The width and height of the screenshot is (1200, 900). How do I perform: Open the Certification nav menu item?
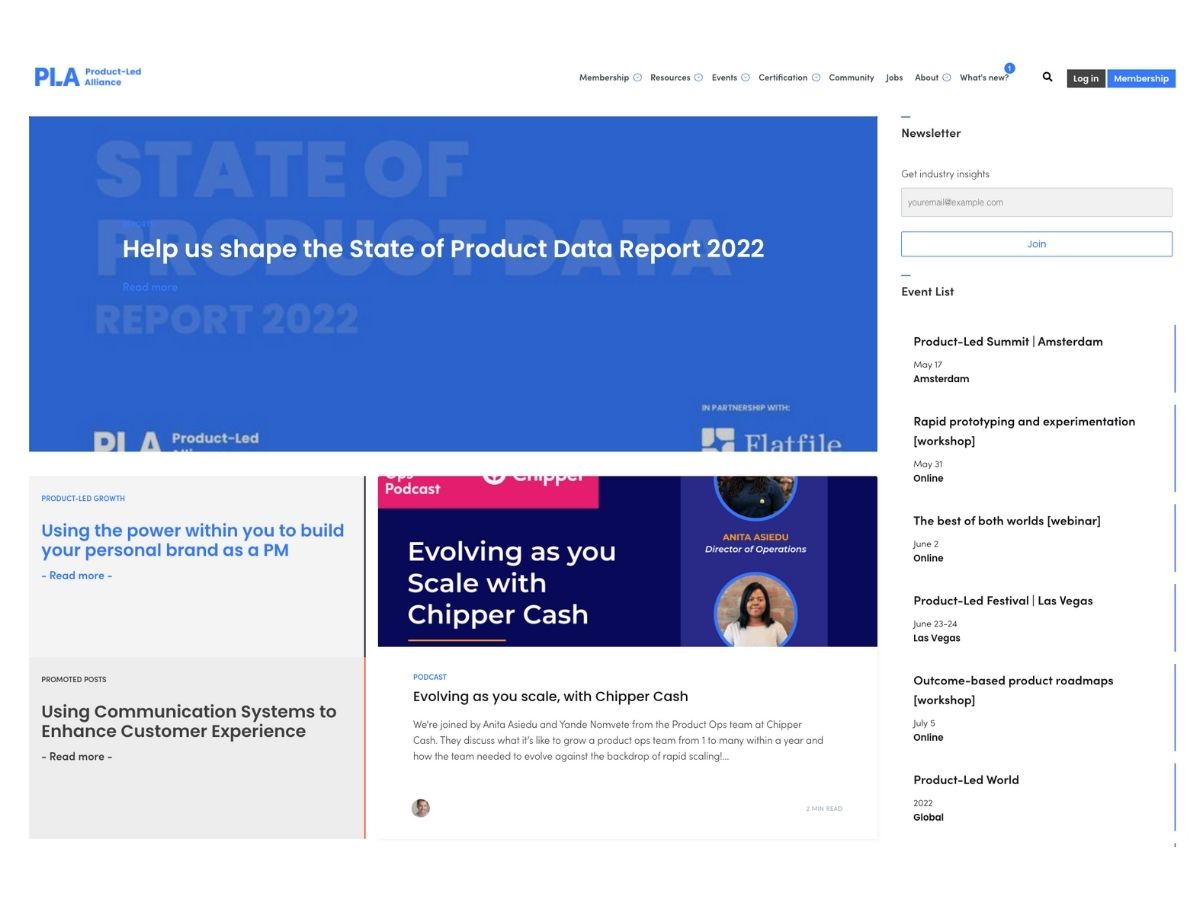(x=783, y=78)
